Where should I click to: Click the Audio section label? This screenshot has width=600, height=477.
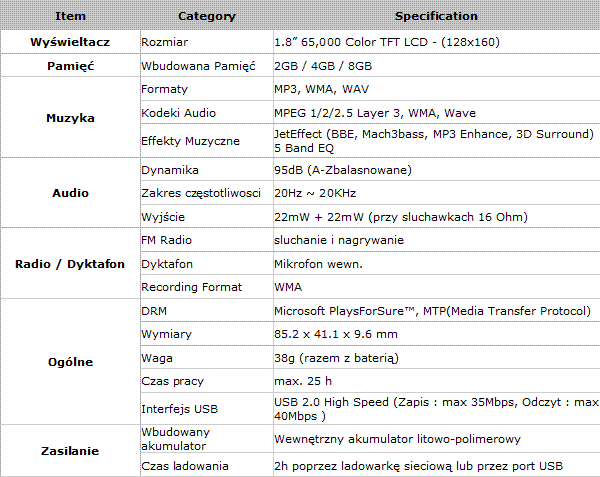click(x=70, y=193)
